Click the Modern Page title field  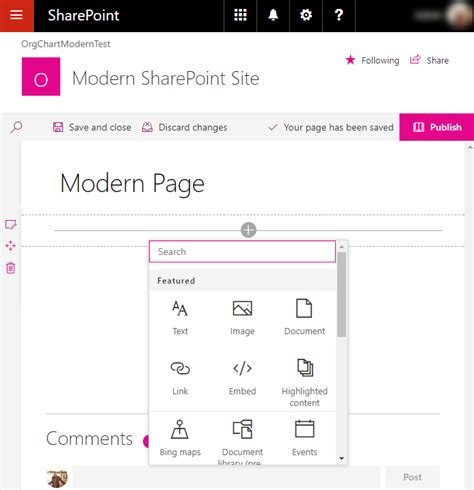click(132, 184)
